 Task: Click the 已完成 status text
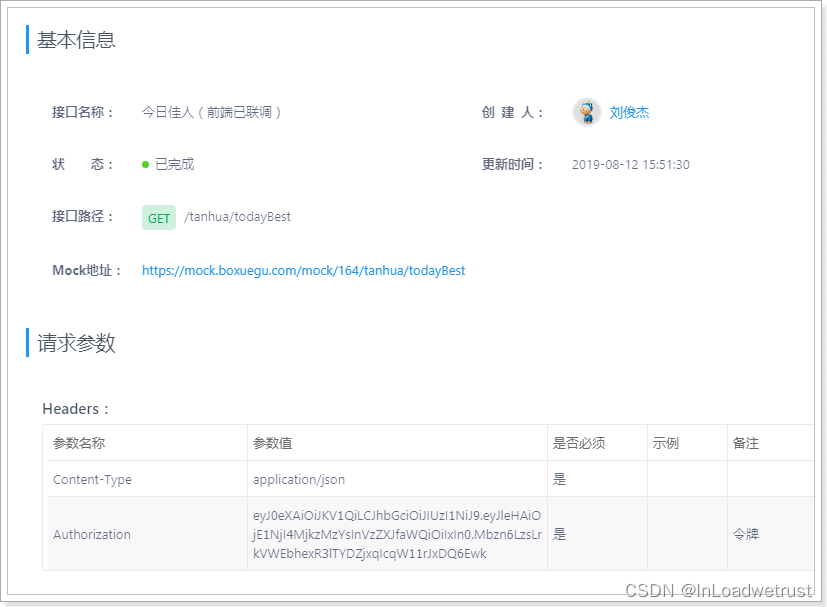(x=175, y=165)
